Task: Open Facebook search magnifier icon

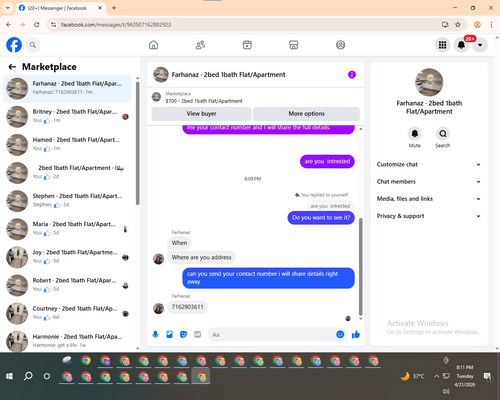Action: coord(33,45)
